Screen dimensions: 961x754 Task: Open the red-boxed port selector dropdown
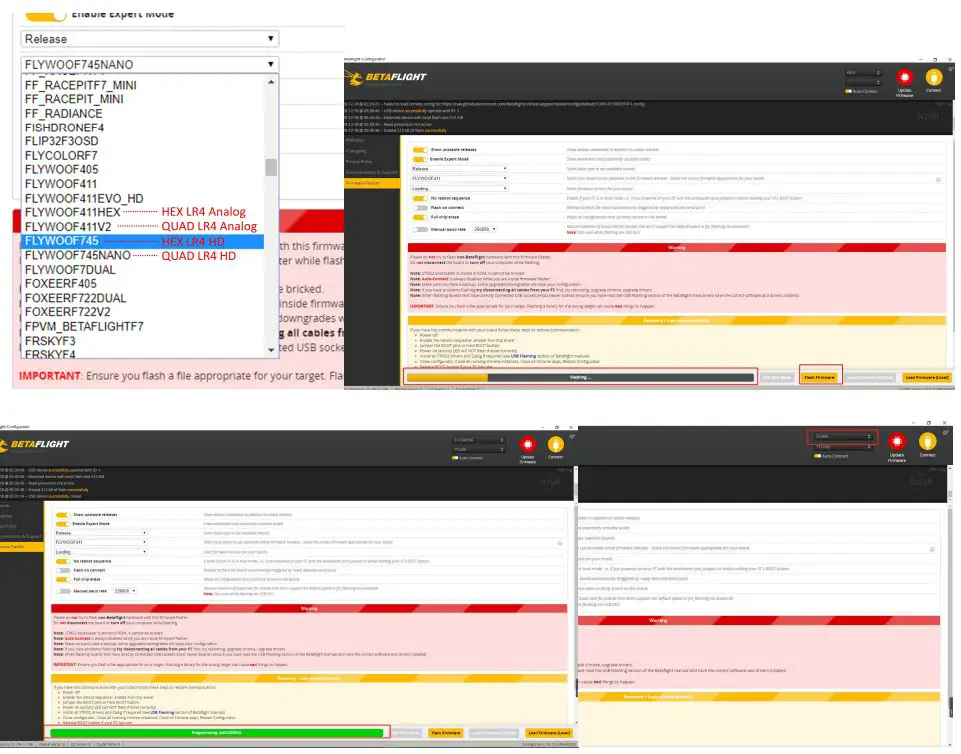[842, 436]
